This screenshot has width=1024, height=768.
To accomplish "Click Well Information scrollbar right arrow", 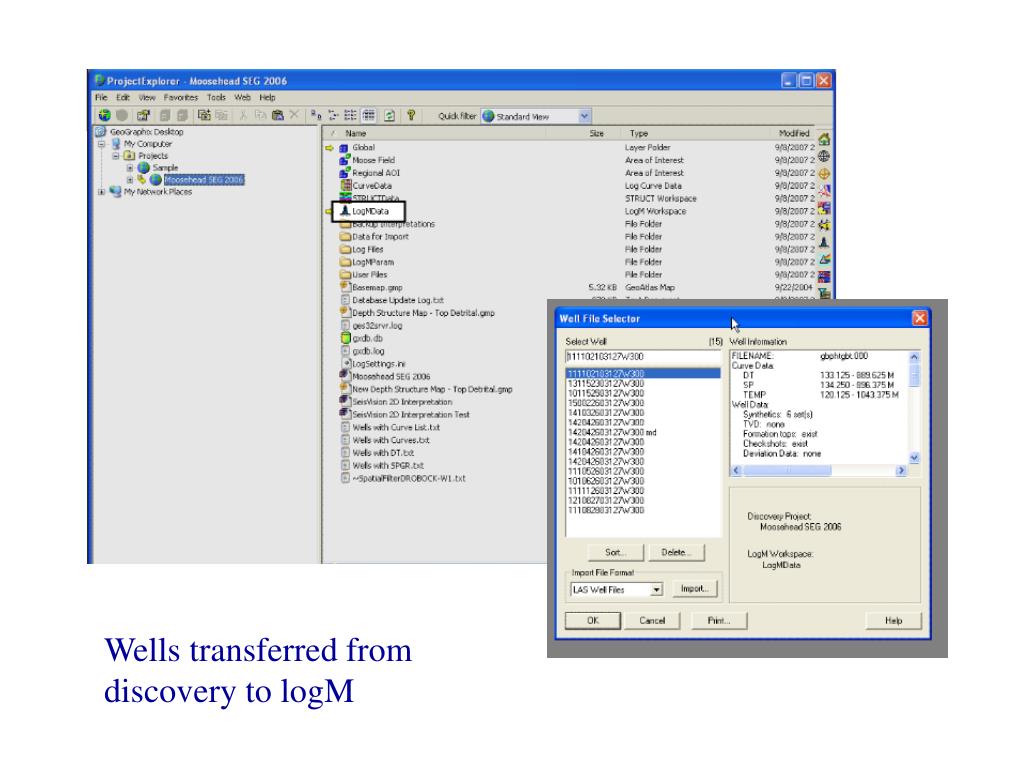I will tap(901, 470).
